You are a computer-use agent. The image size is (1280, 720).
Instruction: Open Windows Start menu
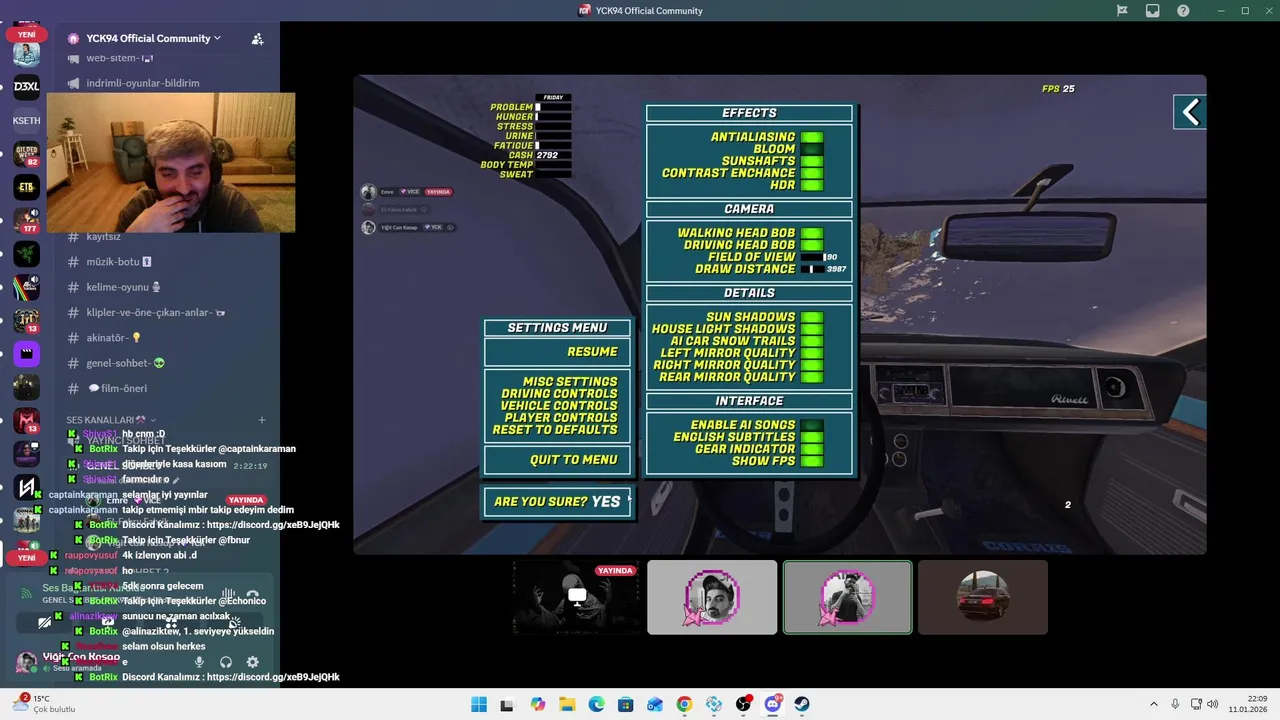pos(479,704)
